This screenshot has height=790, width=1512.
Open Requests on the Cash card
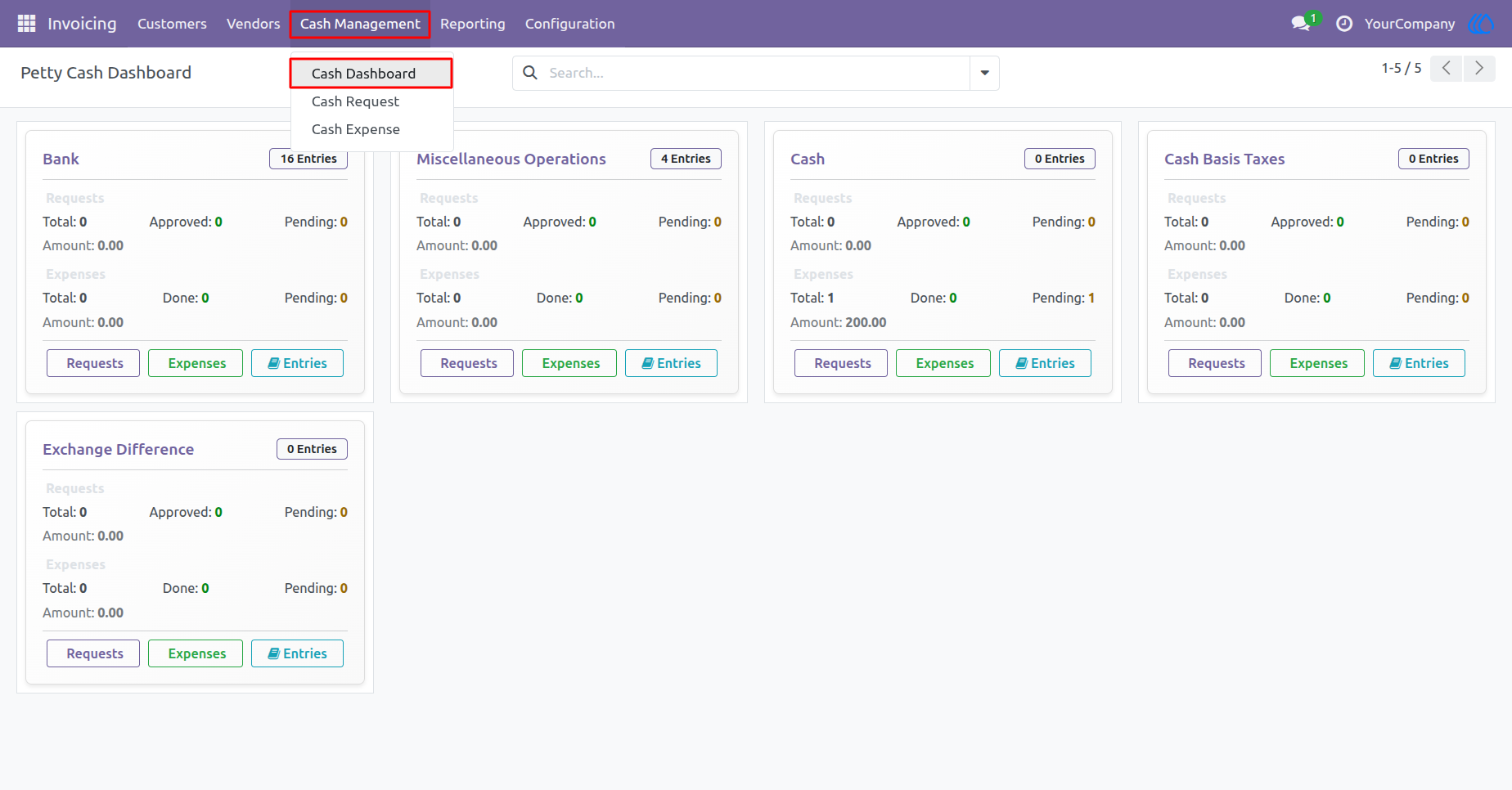841,363
